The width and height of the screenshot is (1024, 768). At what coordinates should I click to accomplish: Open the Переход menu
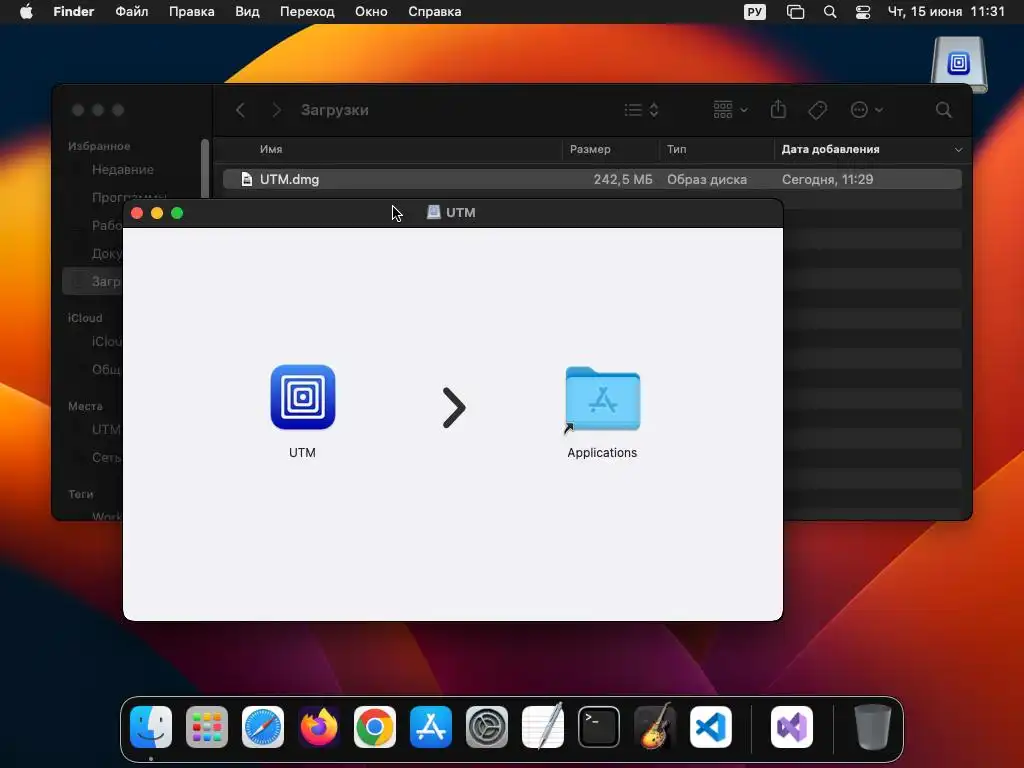[x=307, y=12]
